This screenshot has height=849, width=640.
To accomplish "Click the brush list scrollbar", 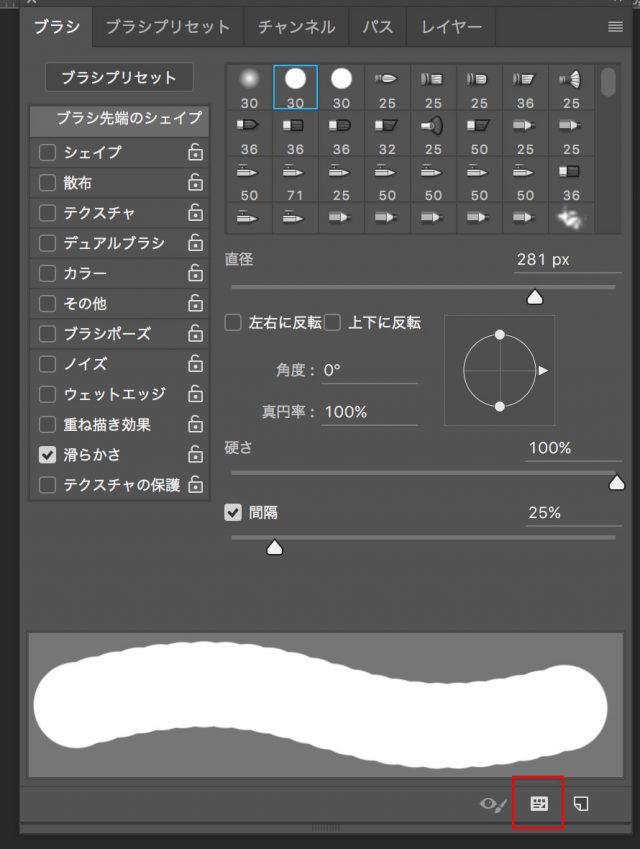I will pyautogui.click(x=608, y=81).
